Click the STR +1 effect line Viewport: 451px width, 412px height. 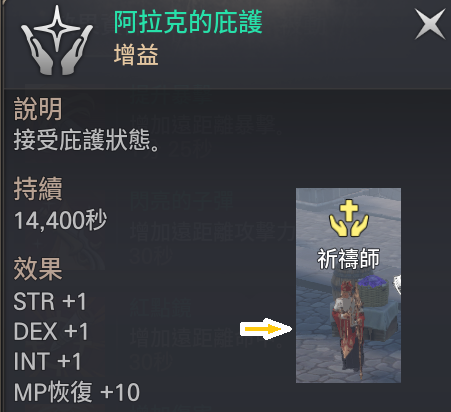coord(50,301)
